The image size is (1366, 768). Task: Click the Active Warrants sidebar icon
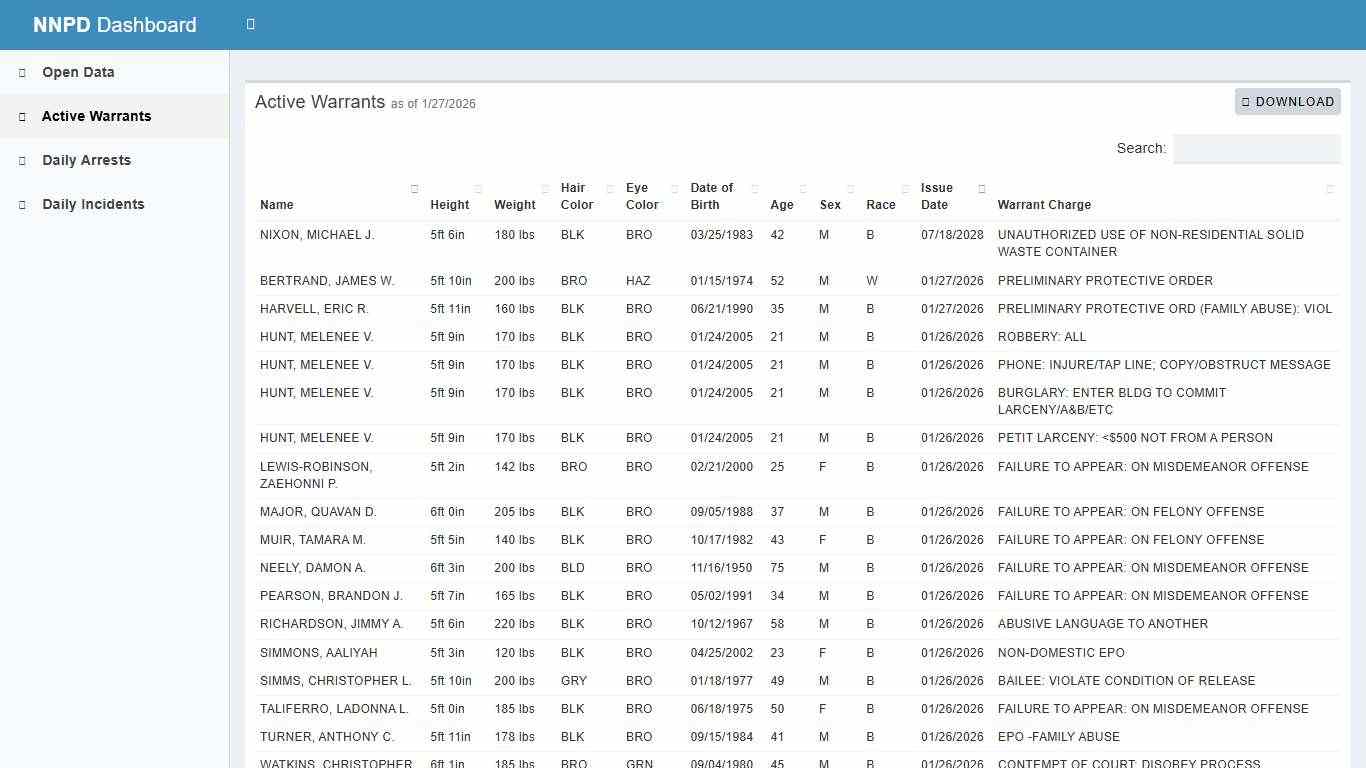coord(22,116)
